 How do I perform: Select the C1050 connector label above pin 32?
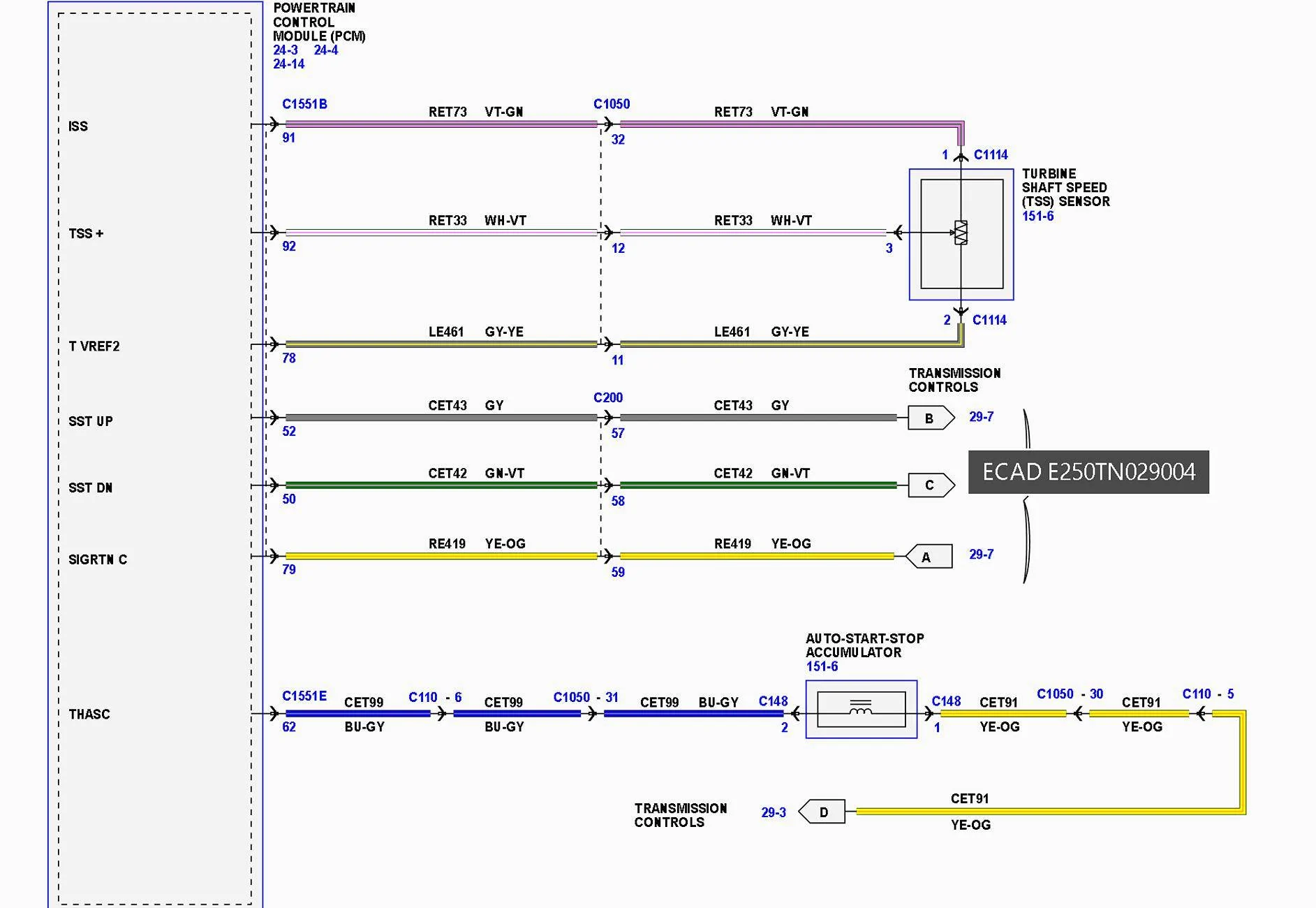pyautogui.click(x=612, y=104)
